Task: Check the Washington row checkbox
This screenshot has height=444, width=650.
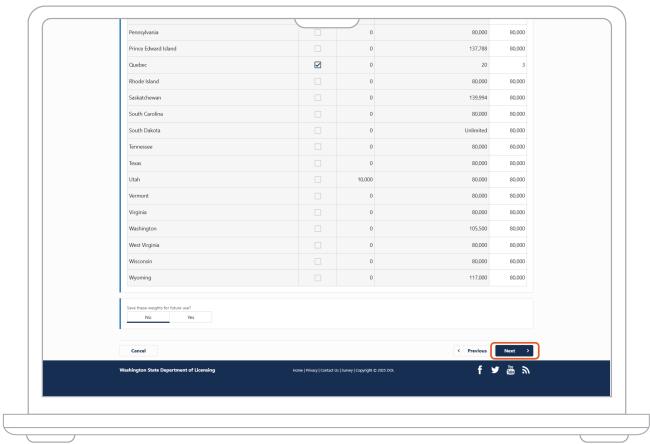Action: (318, 228)
